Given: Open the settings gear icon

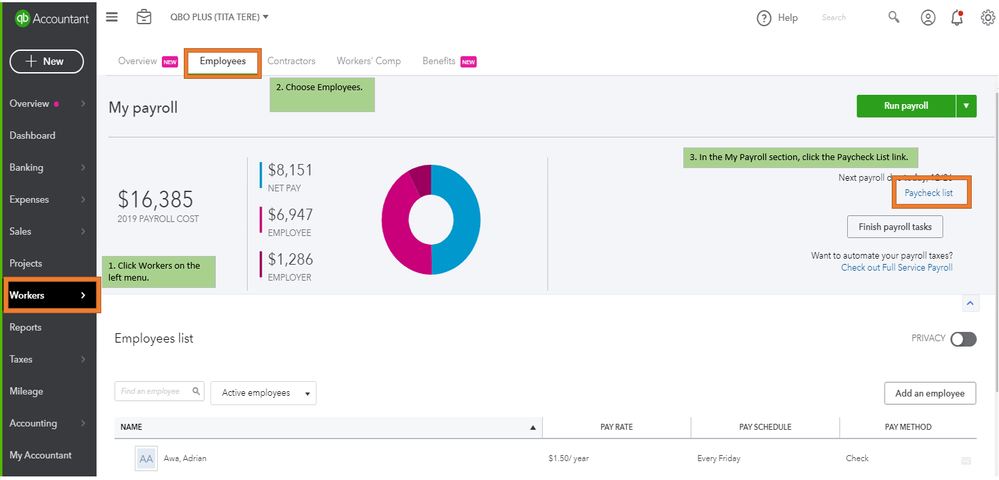Looking at the screenshot, I should coord(987,18).
